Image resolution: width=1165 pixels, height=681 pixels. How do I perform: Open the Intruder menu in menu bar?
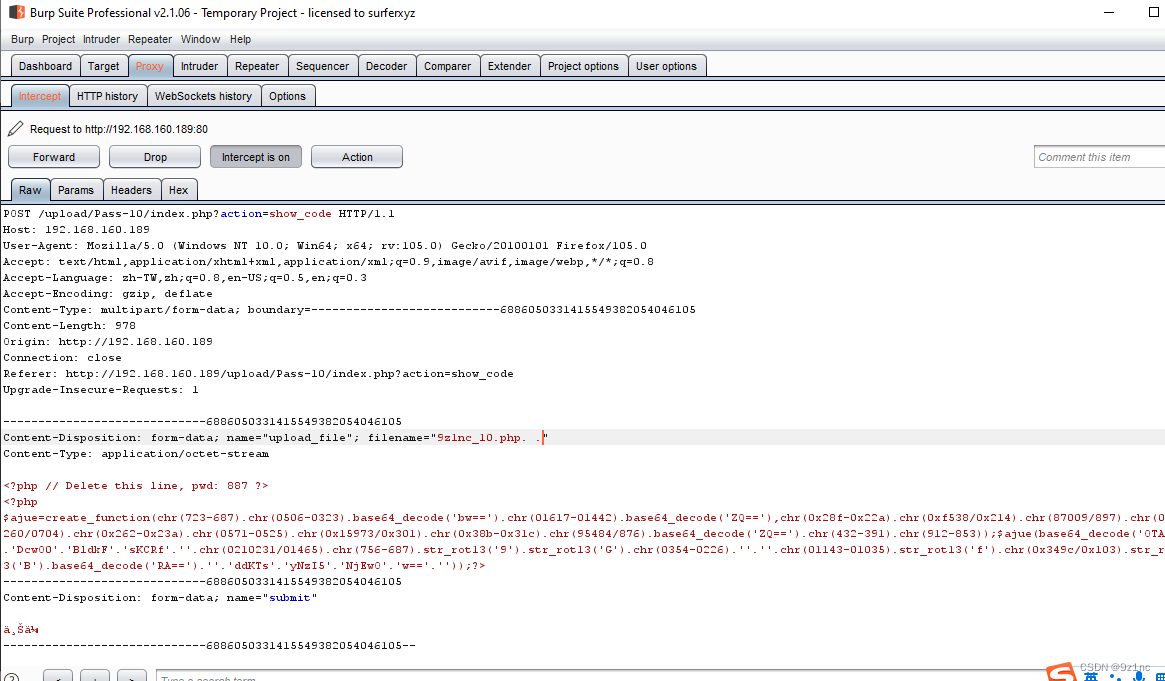point(102,39)
